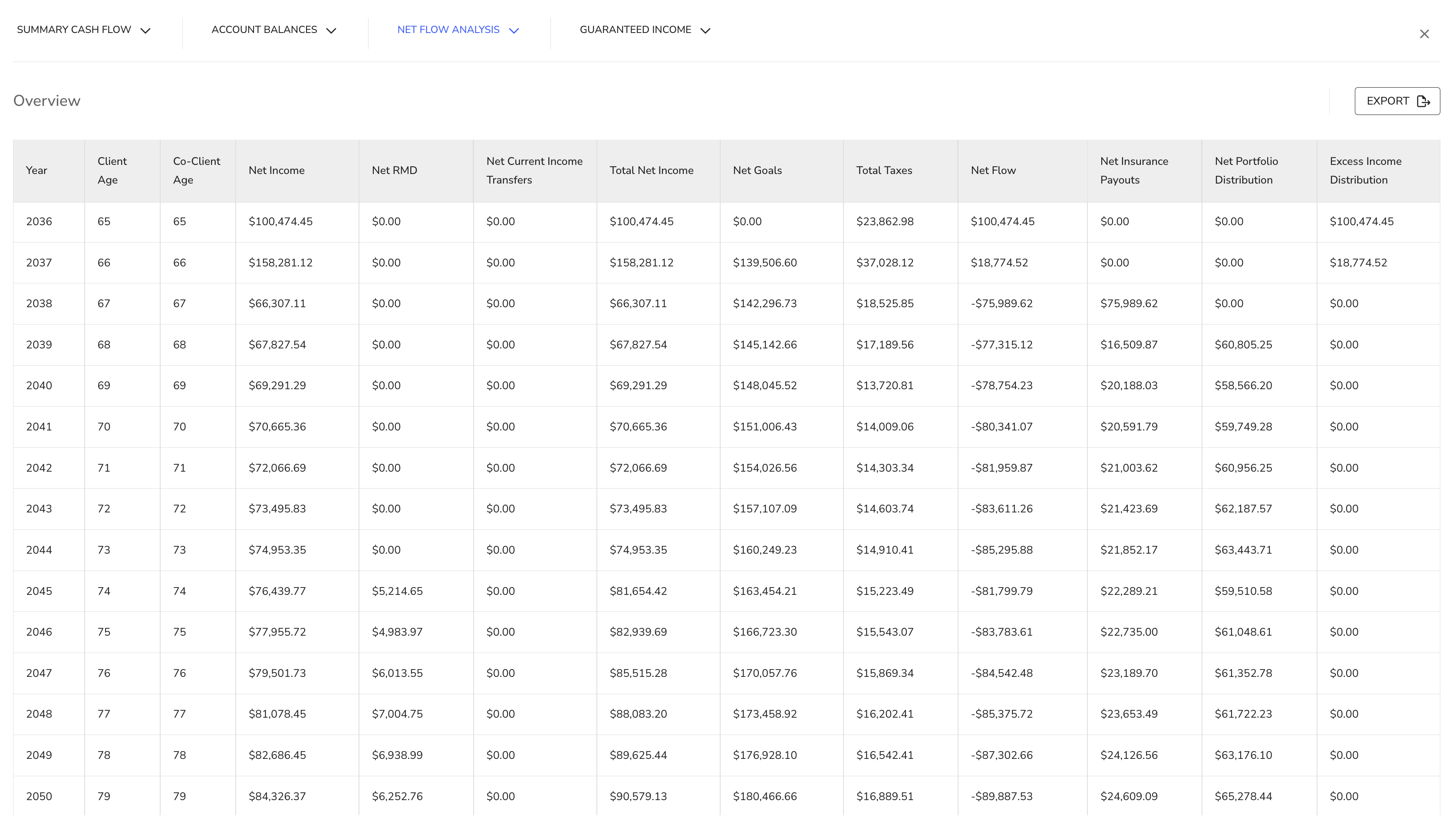Click Net Flow value -$89,887.53
1456x827 pixels.
pyautogui.click(x=1001, y=796)
